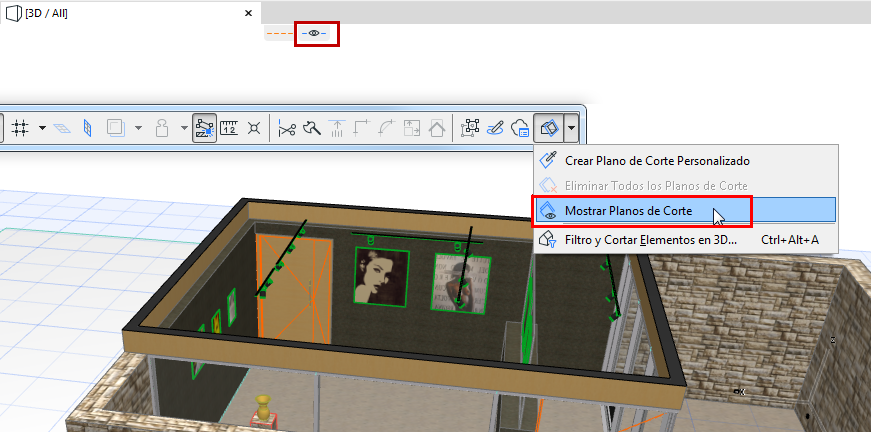The image size is (871, 432).
Task: Select the green-framed poster on the wall
Action: pos(460,283)
